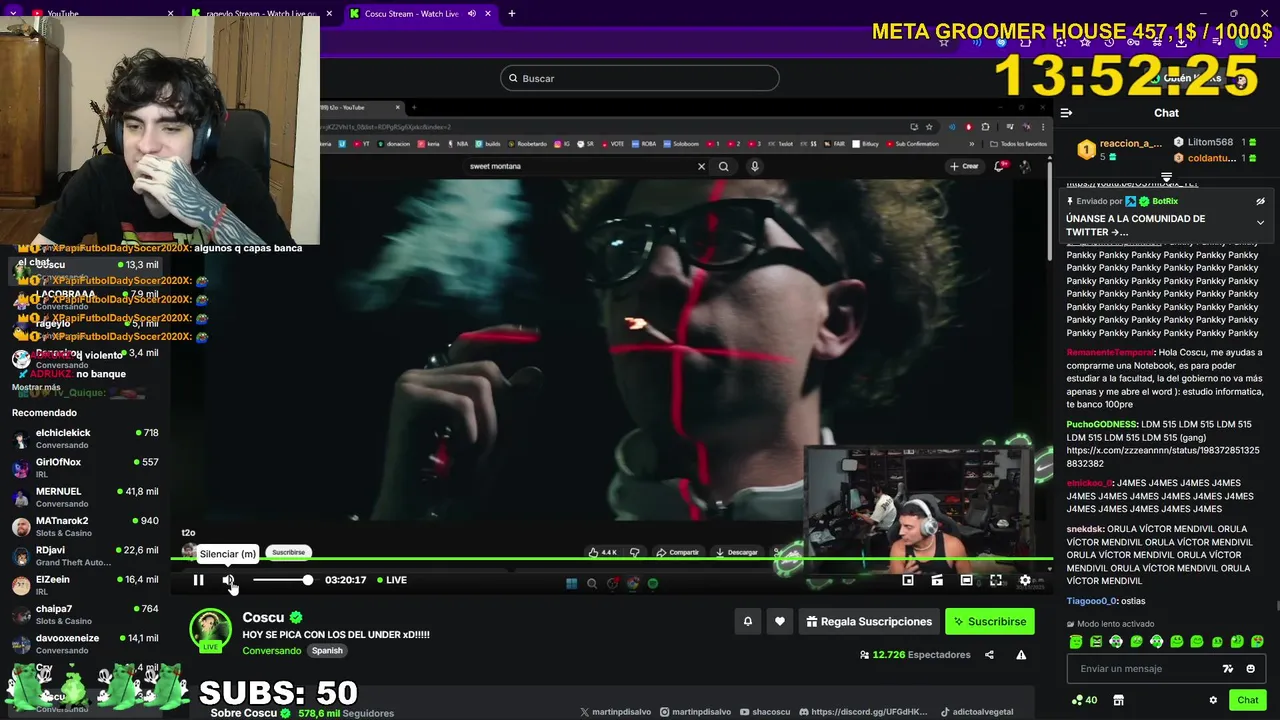Open chat user PuchoGODNESS
The width and height of the screenshot is (1280, 720).
point(1102,425)
